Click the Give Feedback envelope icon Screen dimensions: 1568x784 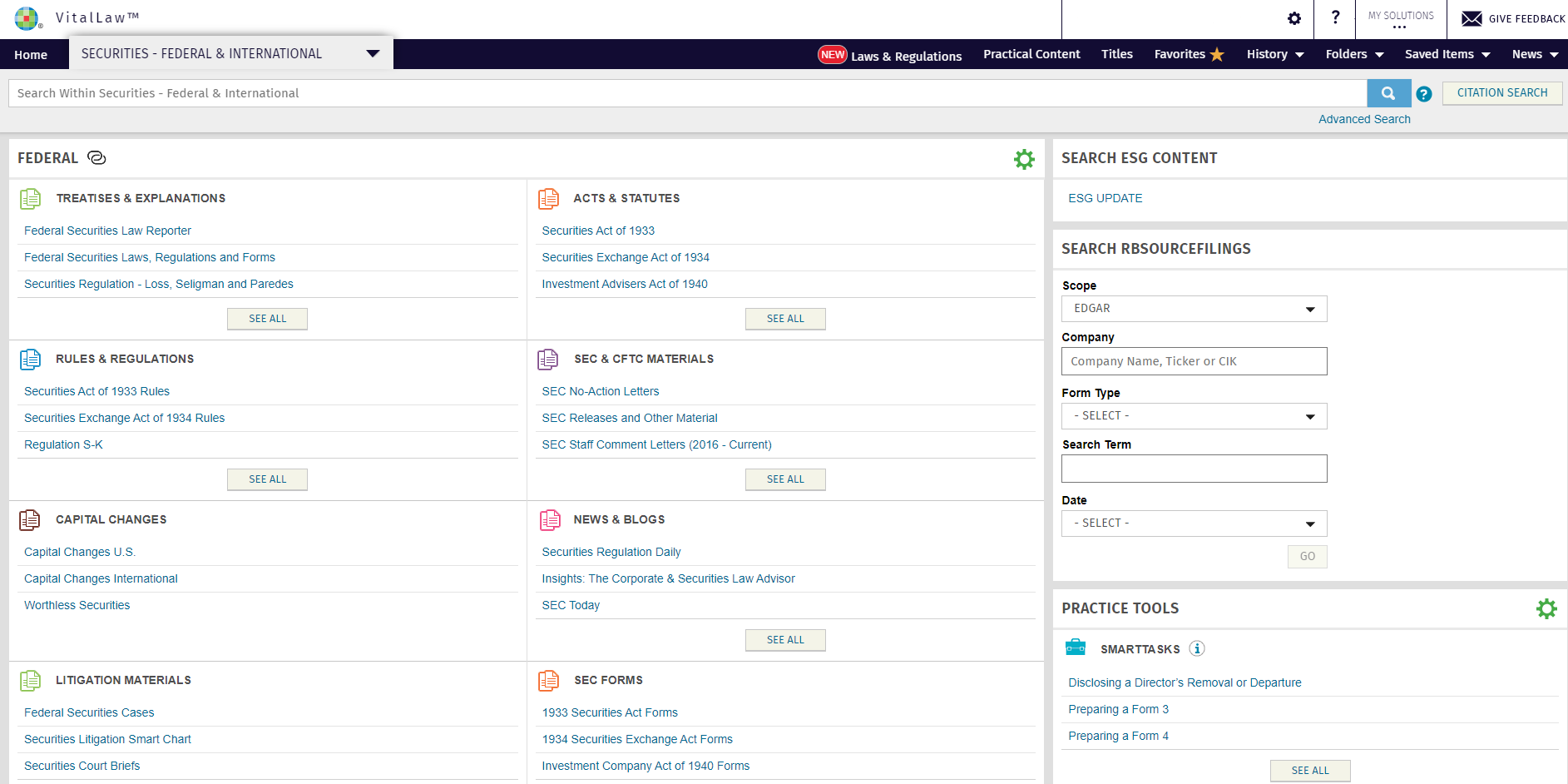(1472, 18)
